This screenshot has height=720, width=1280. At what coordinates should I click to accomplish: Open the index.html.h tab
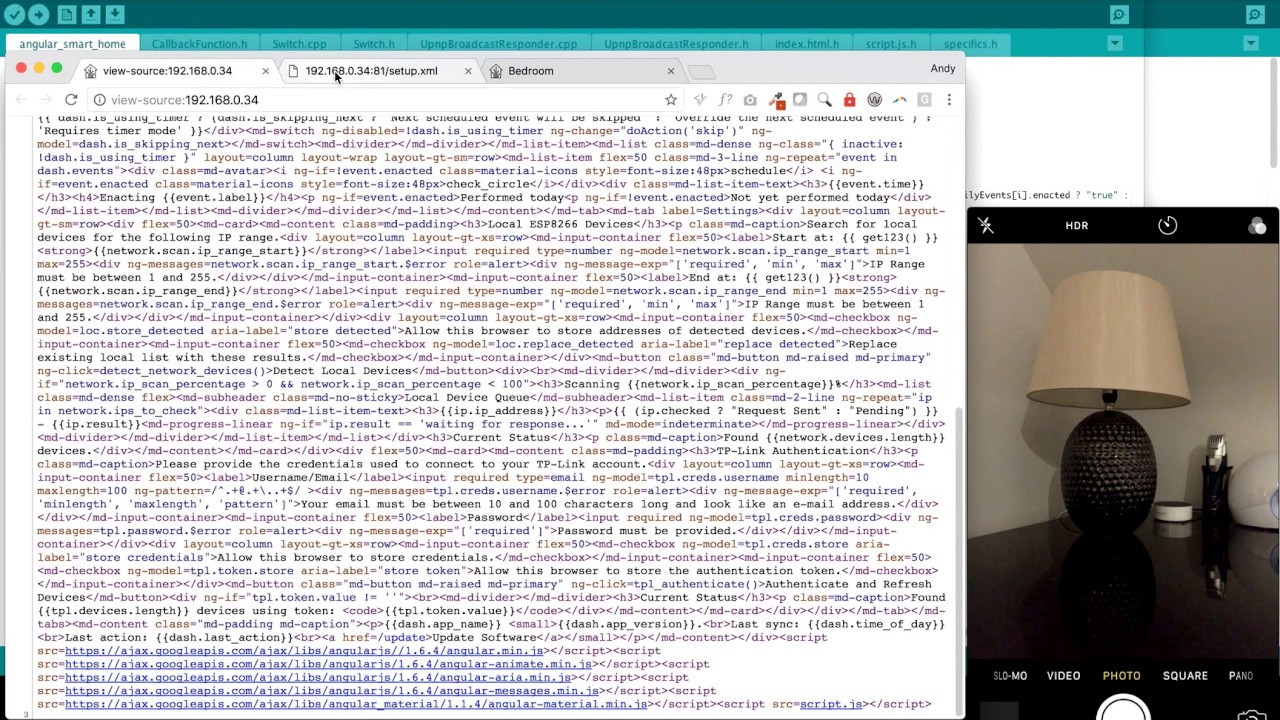(x=807, y=44)
